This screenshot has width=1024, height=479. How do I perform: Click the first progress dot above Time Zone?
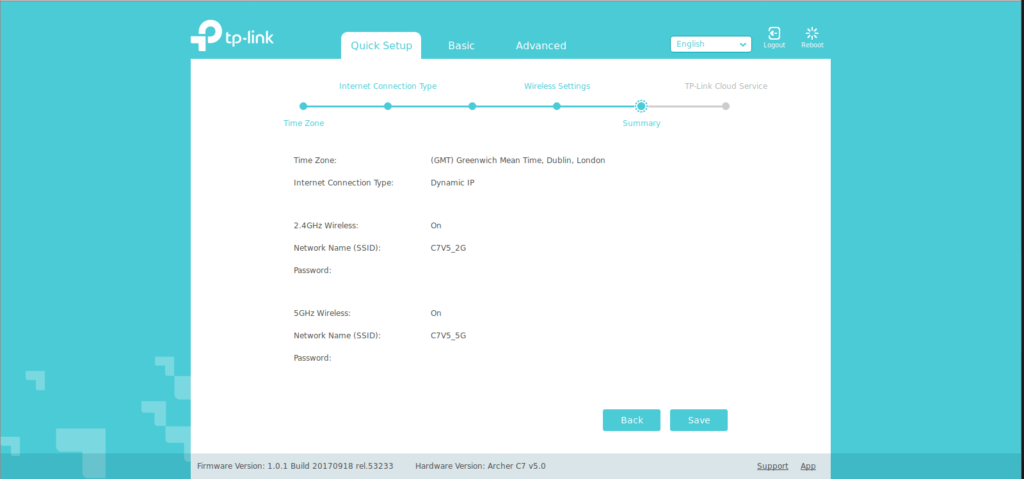click(x=303, y=106)
